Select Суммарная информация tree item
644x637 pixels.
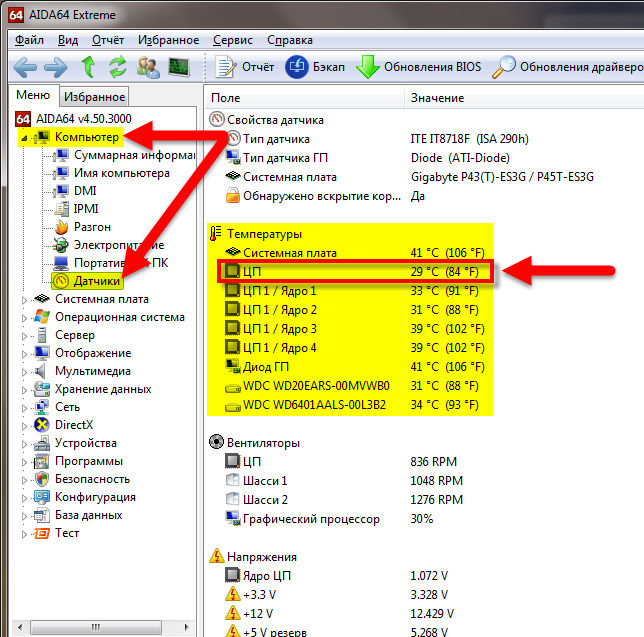[x=124, y=155]
